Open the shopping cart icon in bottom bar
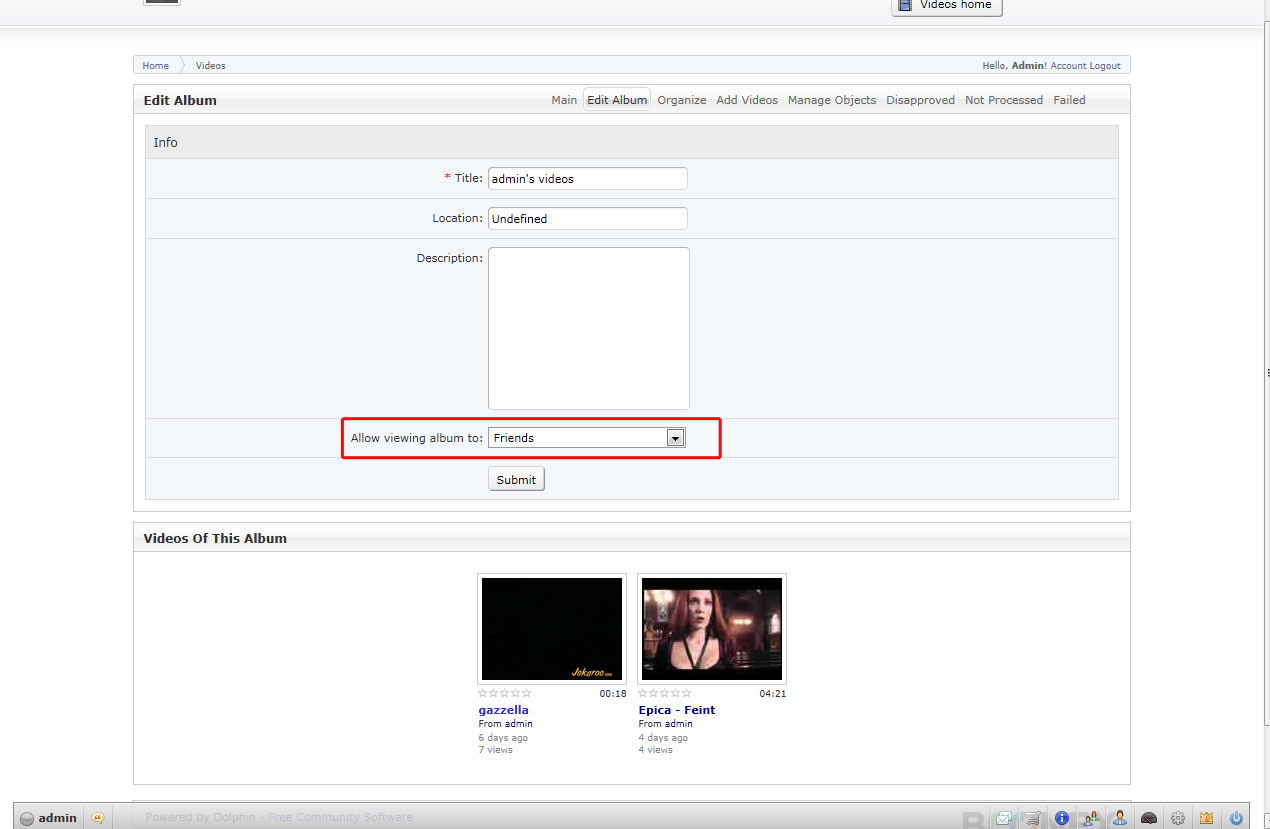 coord(1032,818)
